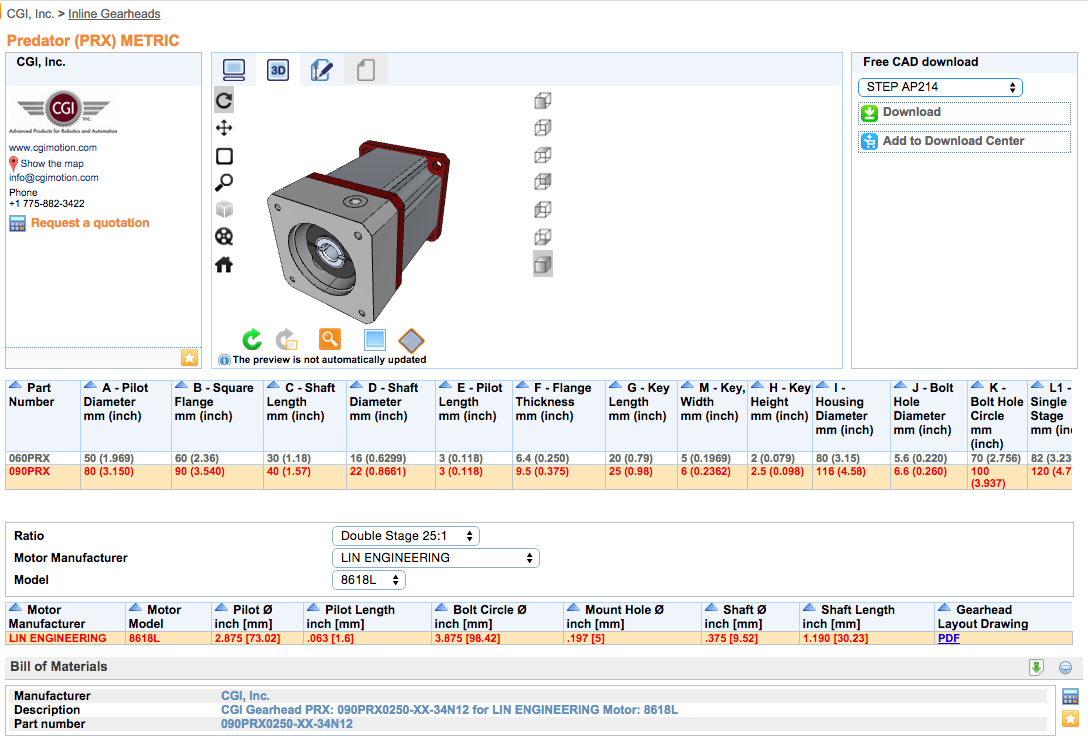Screen dimensions: 1088x743
Task: Open the Gearhead Layout Drawing PDF link
Action: pyautogui.click(x=949, y=638)
